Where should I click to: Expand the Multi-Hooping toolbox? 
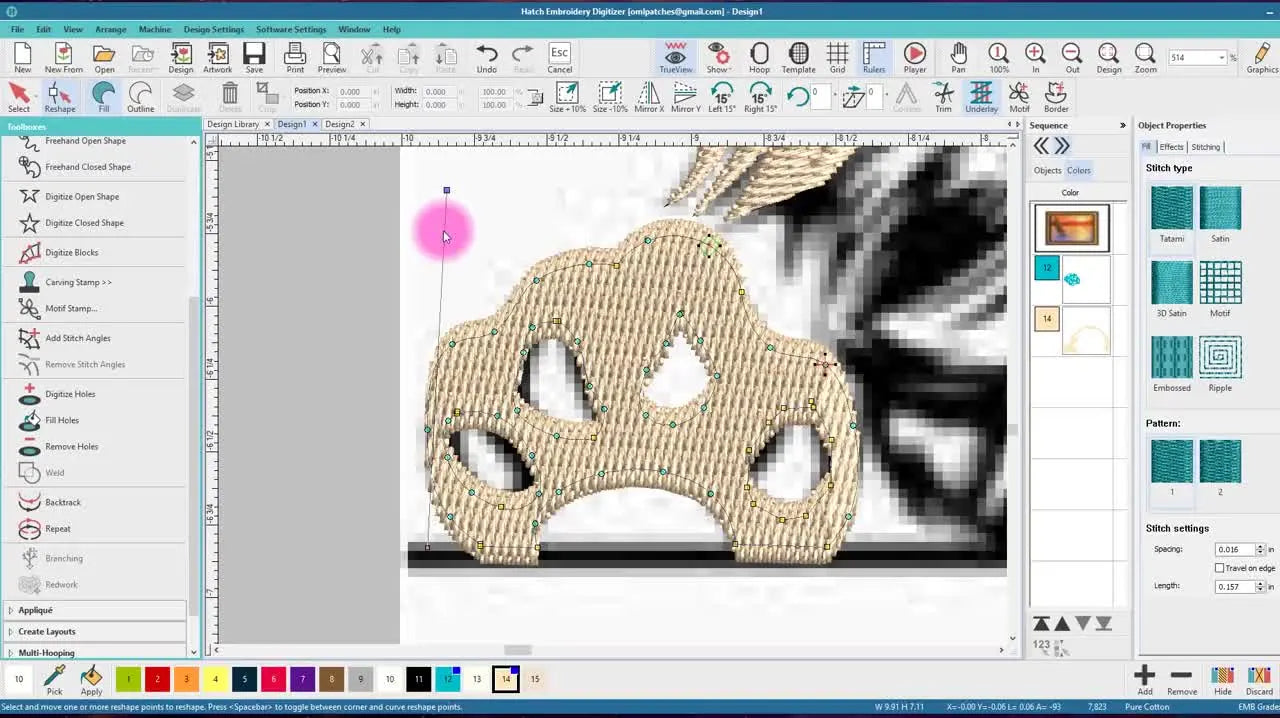pyautogui.click(x=96, y=652)
